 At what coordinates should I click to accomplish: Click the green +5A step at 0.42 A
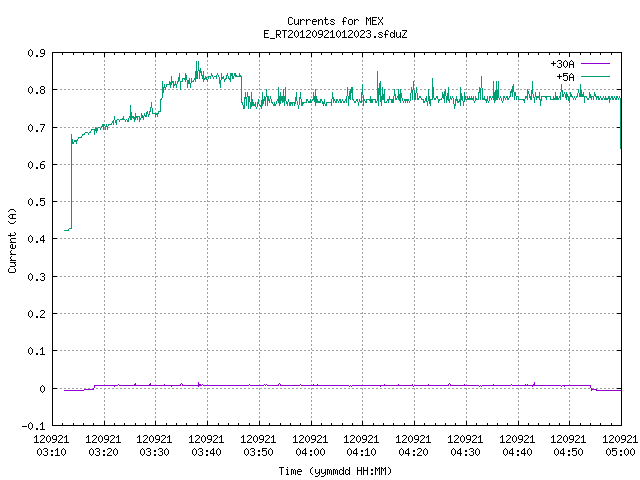pyautogui.click(x=68, y=230)
